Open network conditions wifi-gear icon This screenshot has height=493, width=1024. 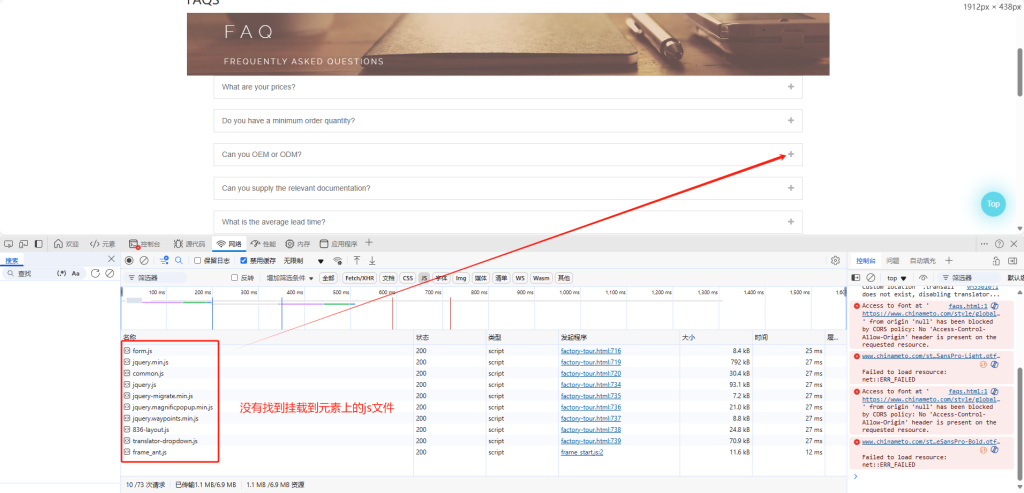[x=338, y=261]
